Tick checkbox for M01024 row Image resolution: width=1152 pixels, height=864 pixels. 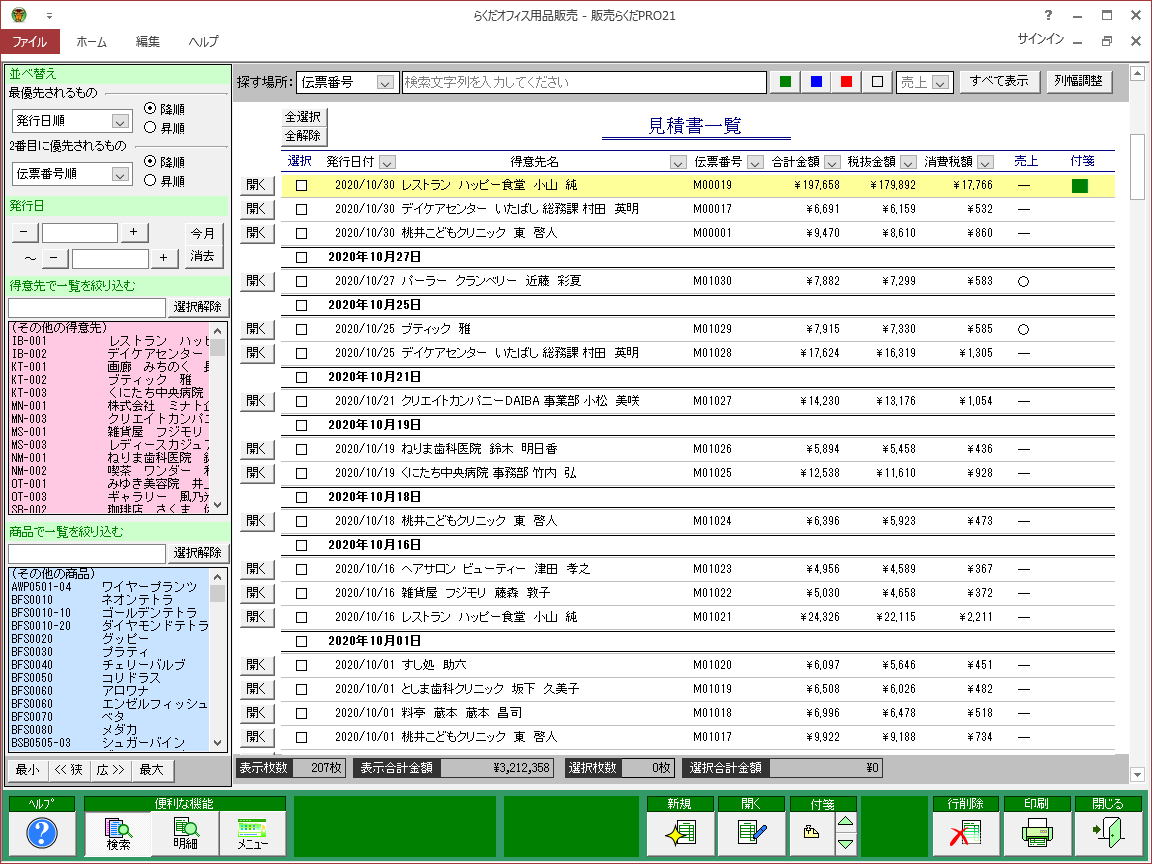pyautogui.click(x=301, y=521)
